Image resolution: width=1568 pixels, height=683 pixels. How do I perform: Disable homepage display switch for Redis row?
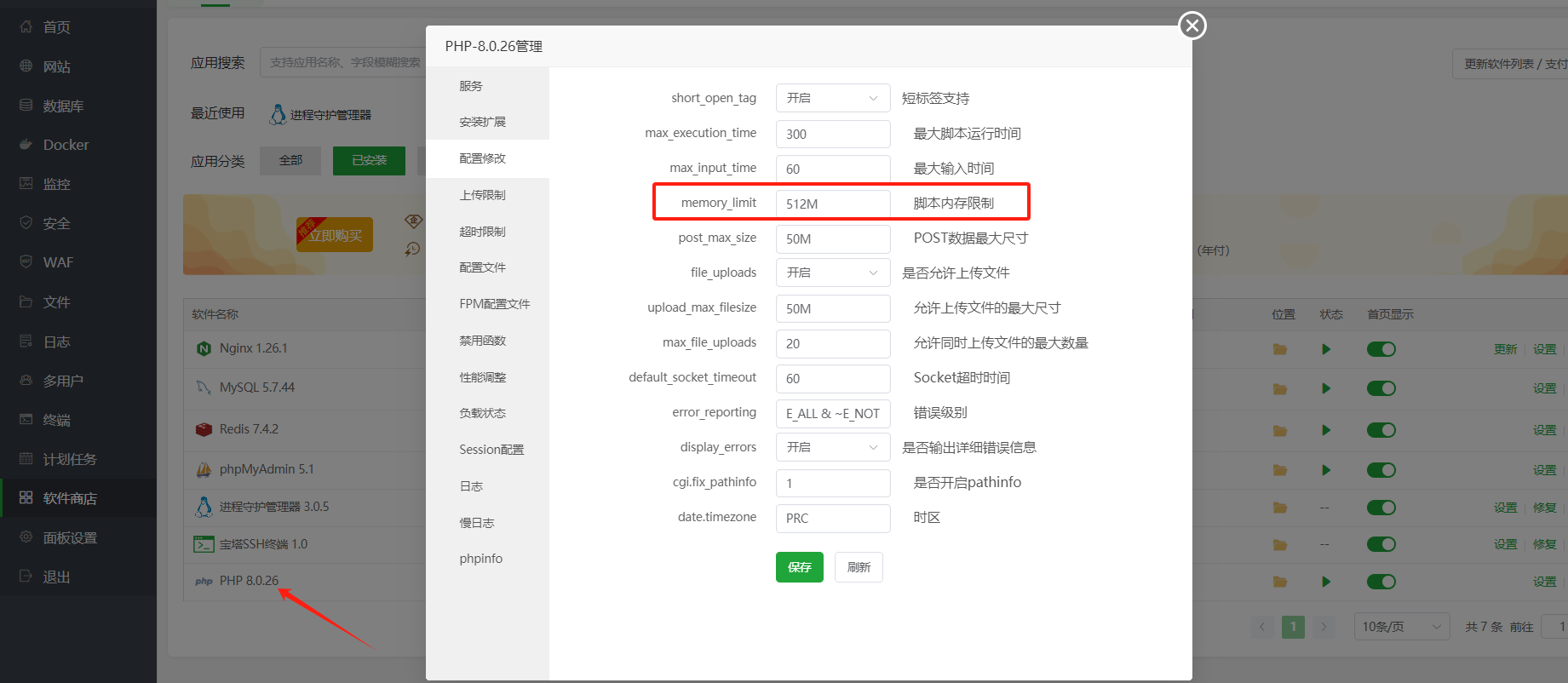tap(1381, 430)
